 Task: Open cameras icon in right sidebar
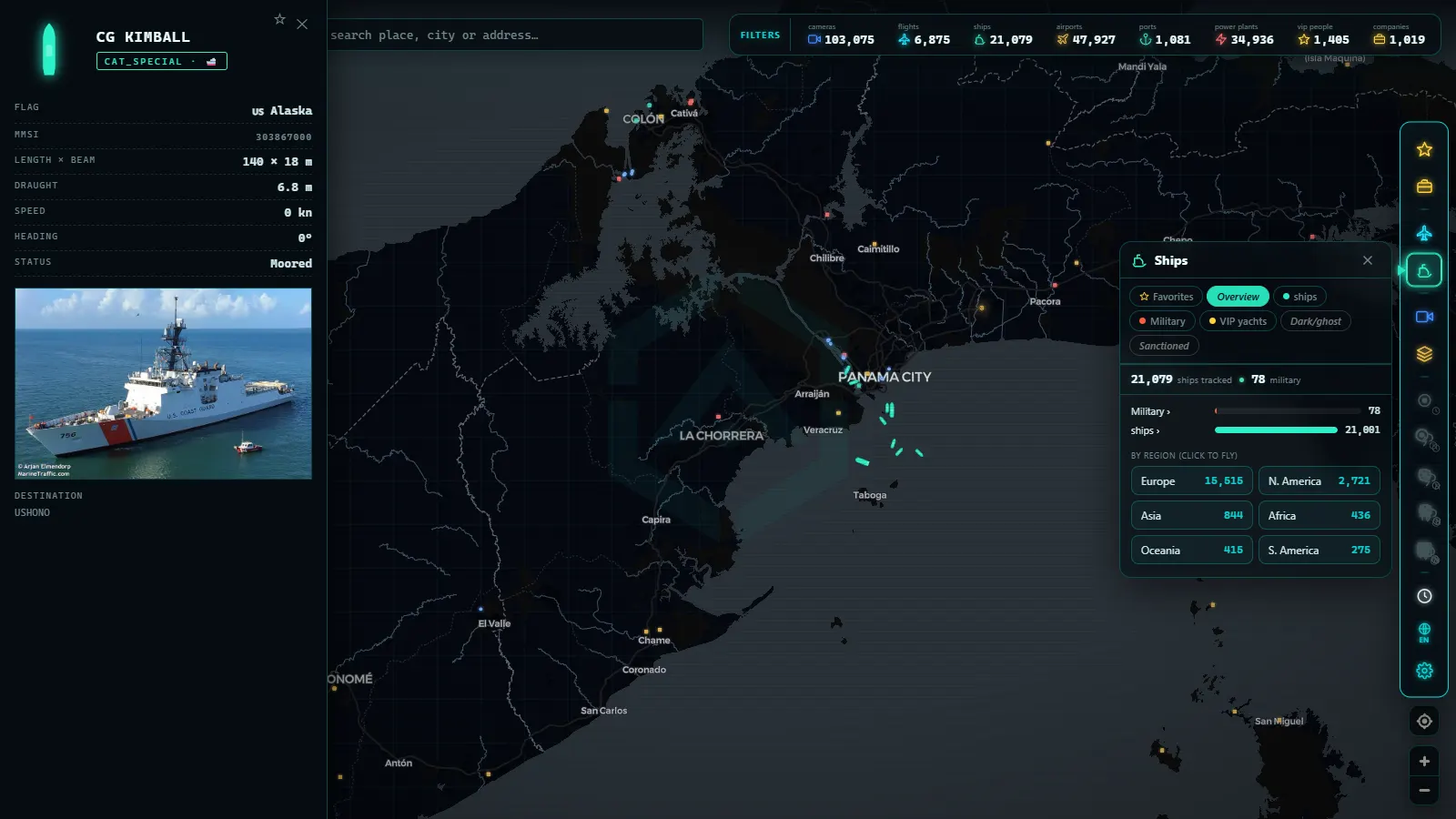coord(1424,317)
